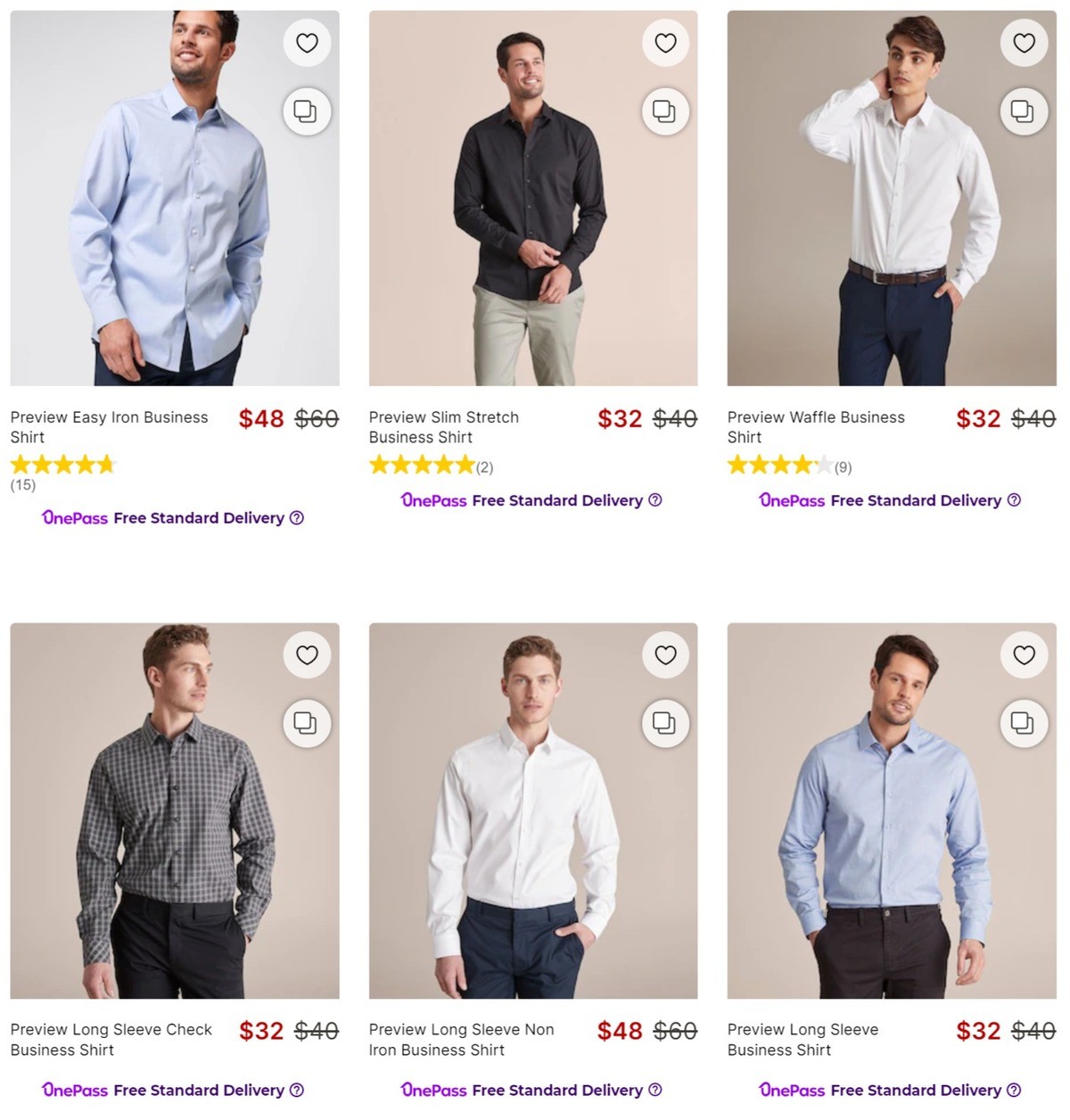
Task: Click compare icon on bottom-right Long Sleeve shirt
Action: click(1024, 724)
